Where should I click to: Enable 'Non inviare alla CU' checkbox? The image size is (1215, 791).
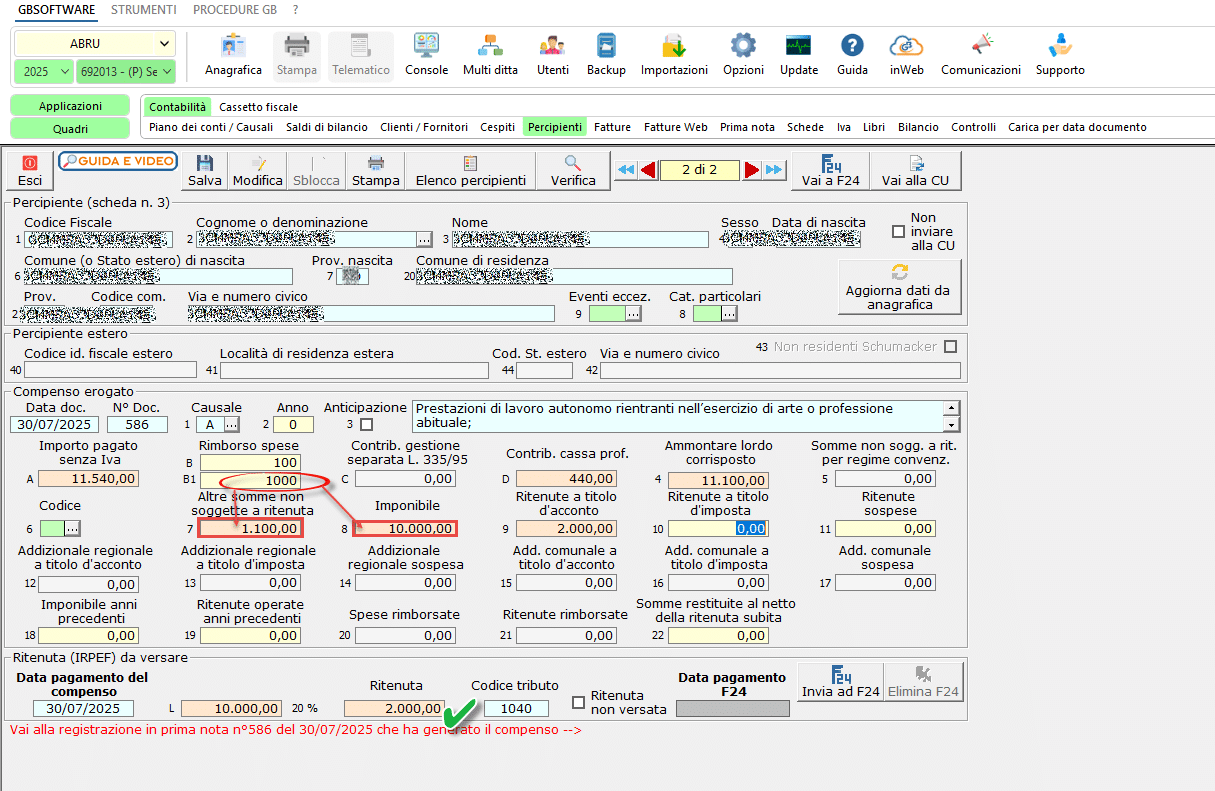pos(898,232)
